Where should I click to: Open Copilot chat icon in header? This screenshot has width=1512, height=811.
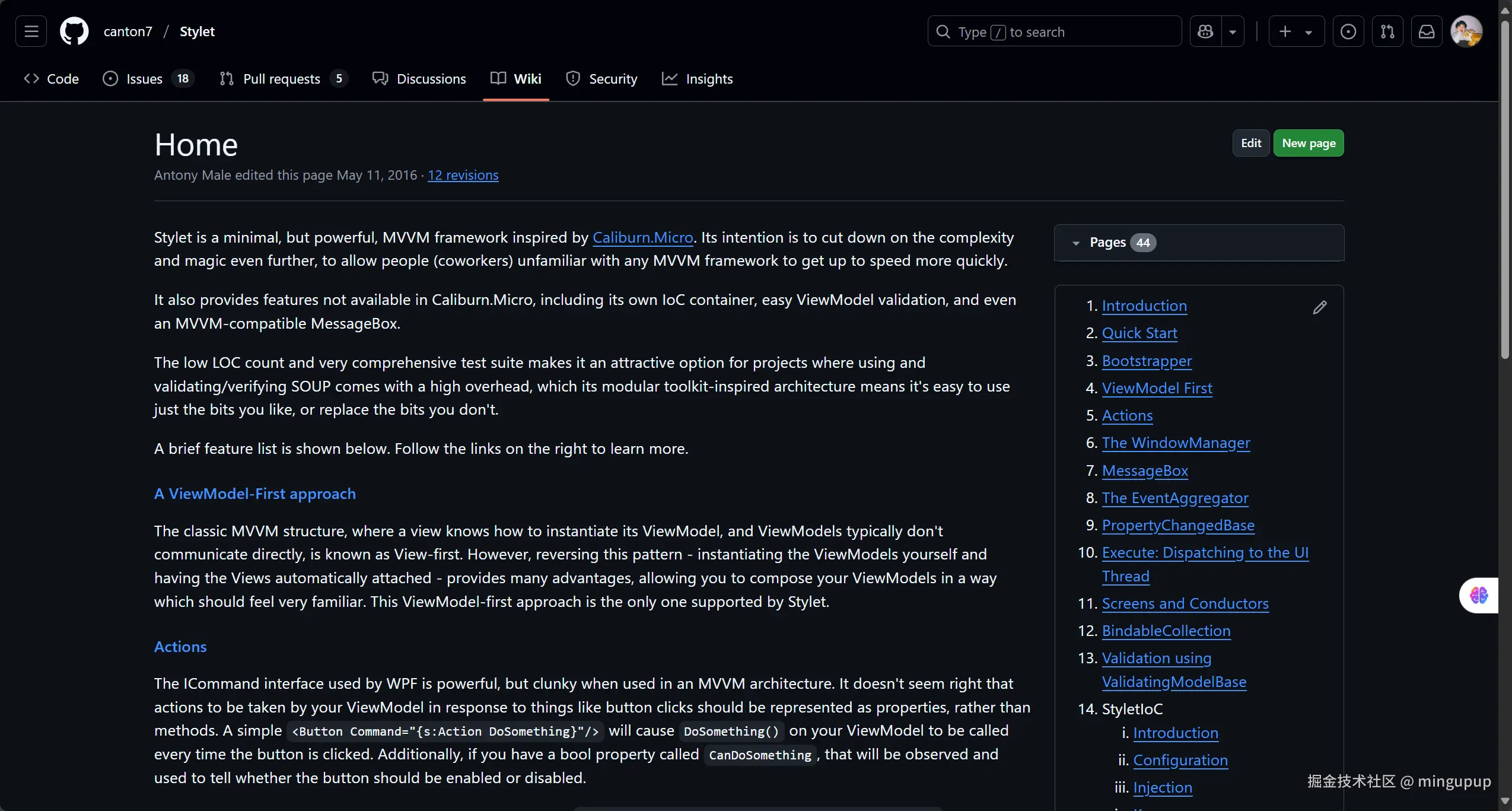pos(1205,31)
